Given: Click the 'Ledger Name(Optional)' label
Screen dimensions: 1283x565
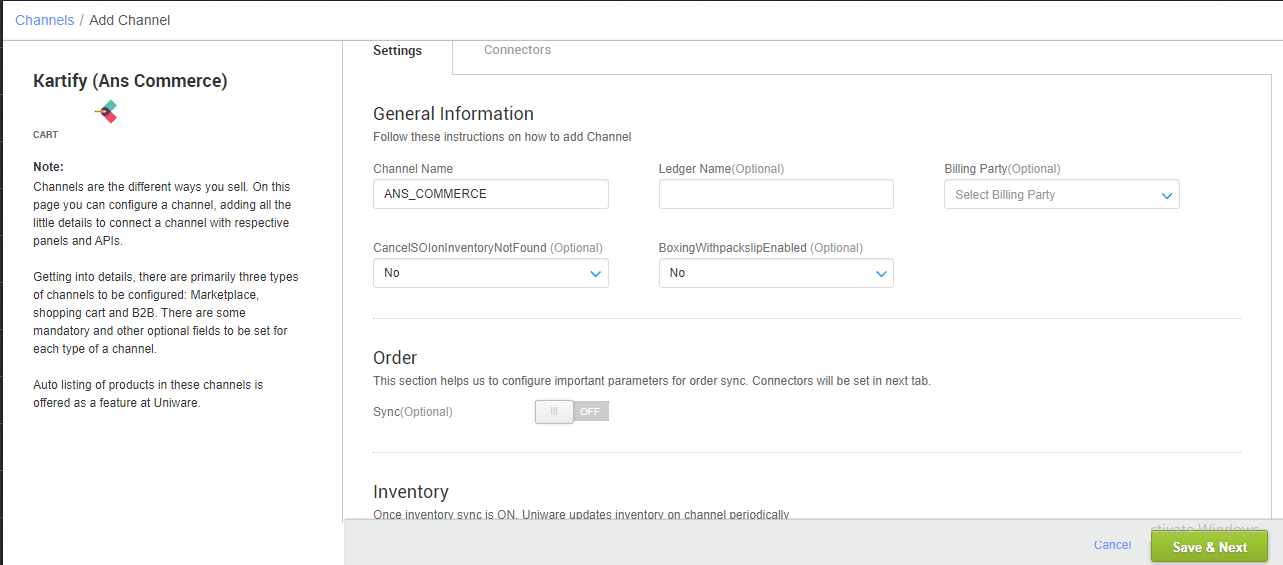Looking at the screenshot, I should [721, 169].
